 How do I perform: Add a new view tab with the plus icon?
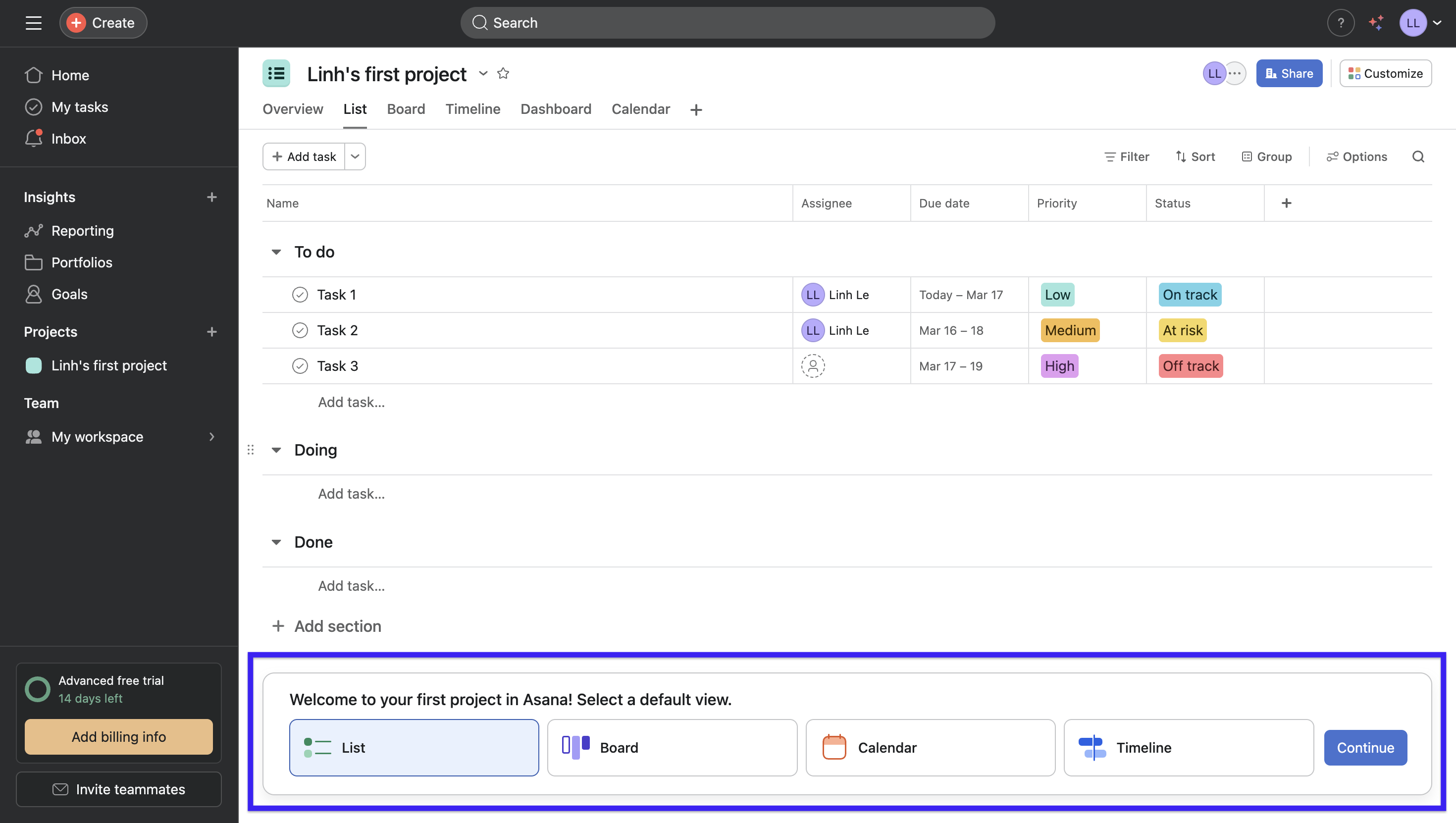click(x=696, y=109)
